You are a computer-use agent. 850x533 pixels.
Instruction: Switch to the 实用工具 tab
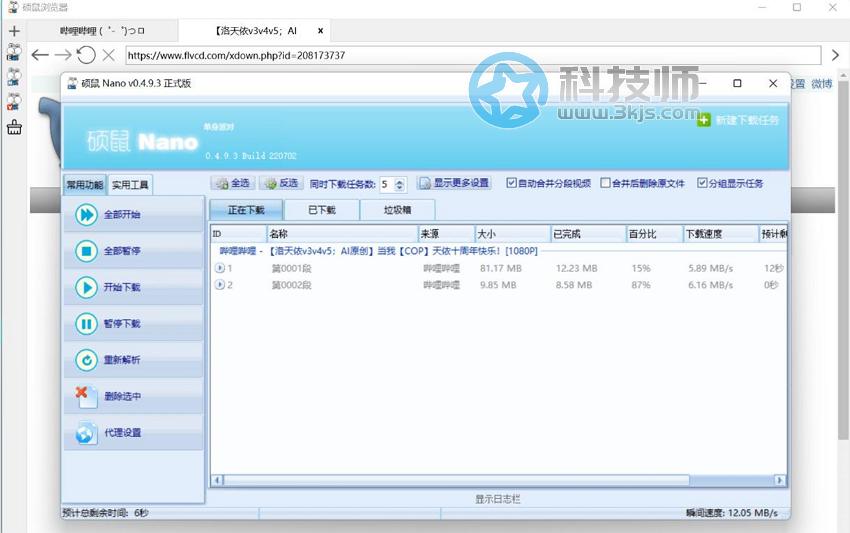130,185
